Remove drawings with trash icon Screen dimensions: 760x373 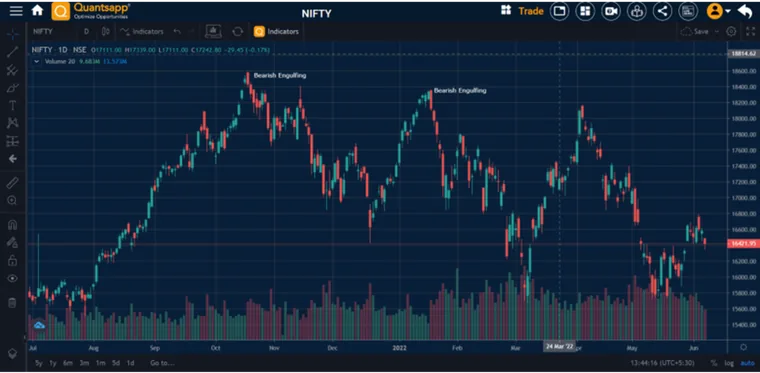[x=12, y=303]
